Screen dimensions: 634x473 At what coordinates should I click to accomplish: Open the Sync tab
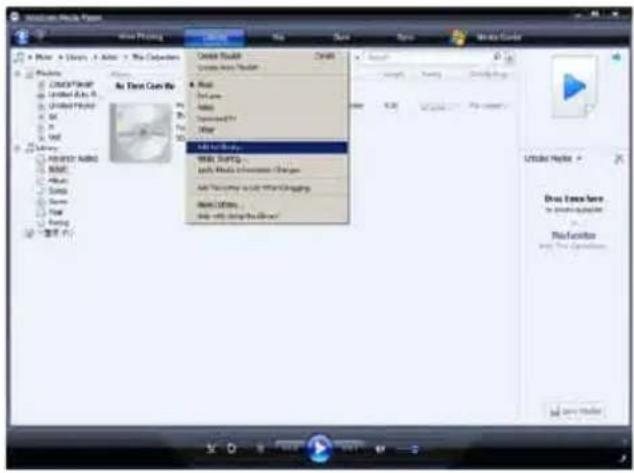405,37
